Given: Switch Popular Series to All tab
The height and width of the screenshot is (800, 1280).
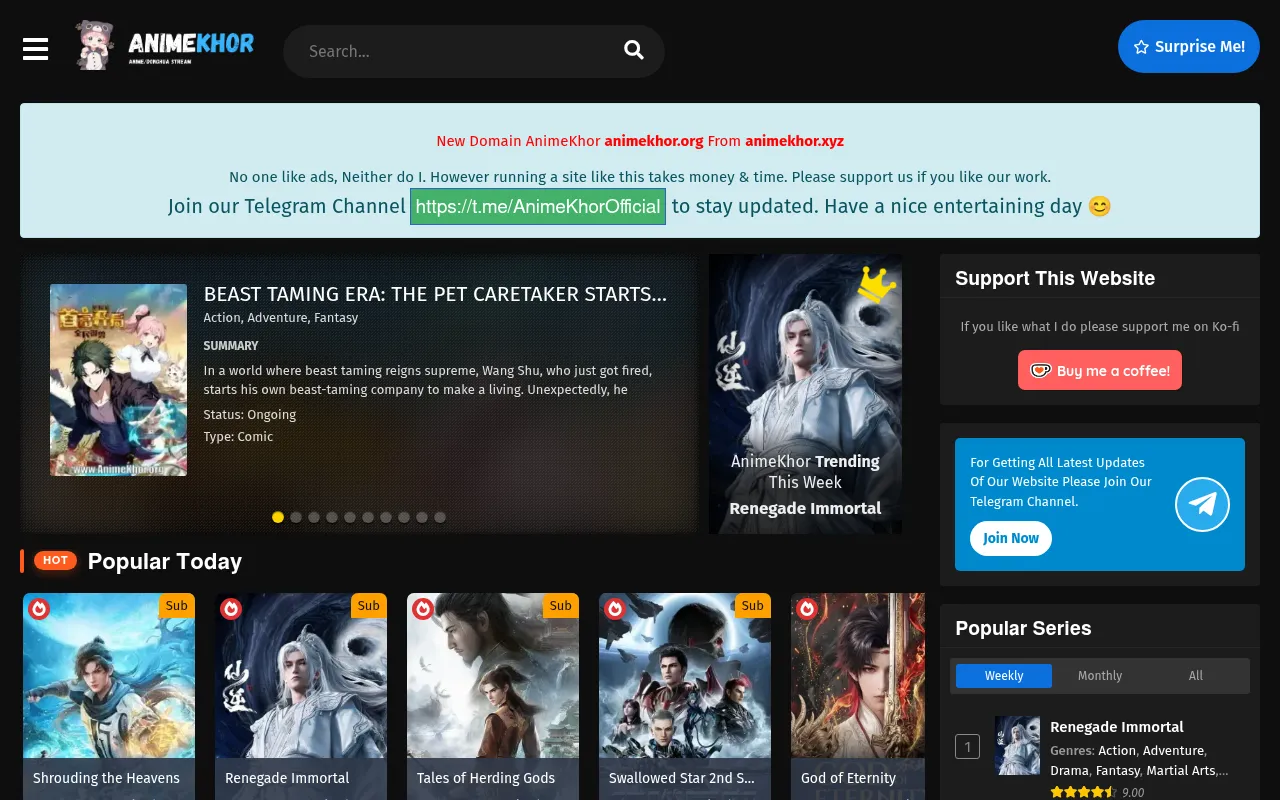Looking at the screenshot, I should pyautogui.click(x=1196, y=676).
